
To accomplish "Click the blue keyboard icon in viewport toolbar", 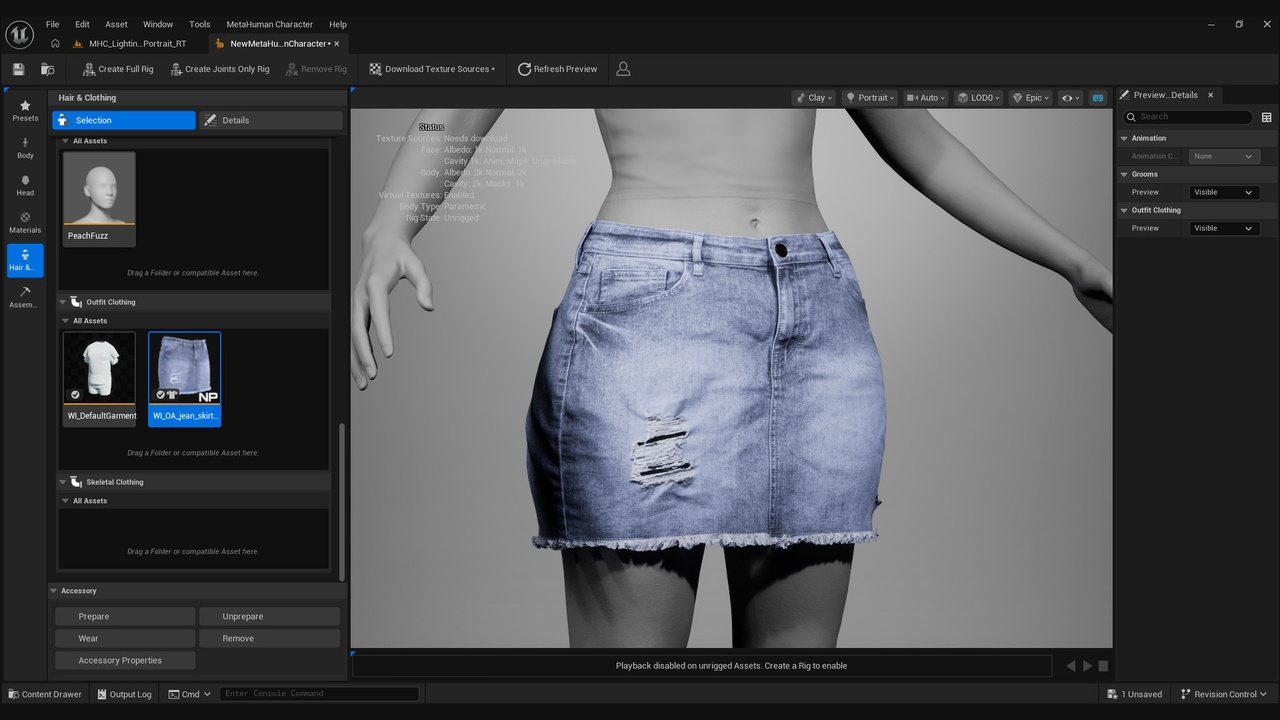I will [x=1098, y=98].
